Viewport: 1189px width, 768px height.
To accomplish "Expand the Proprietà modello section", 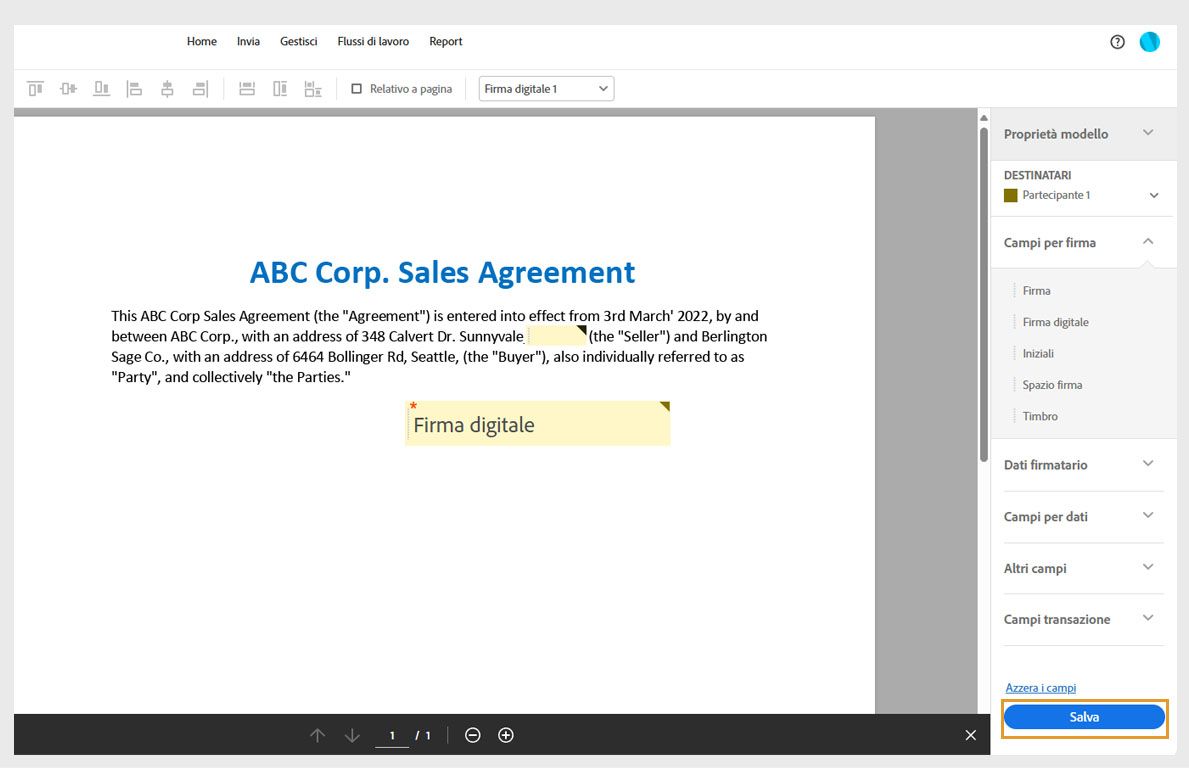I will point(1083,133).
